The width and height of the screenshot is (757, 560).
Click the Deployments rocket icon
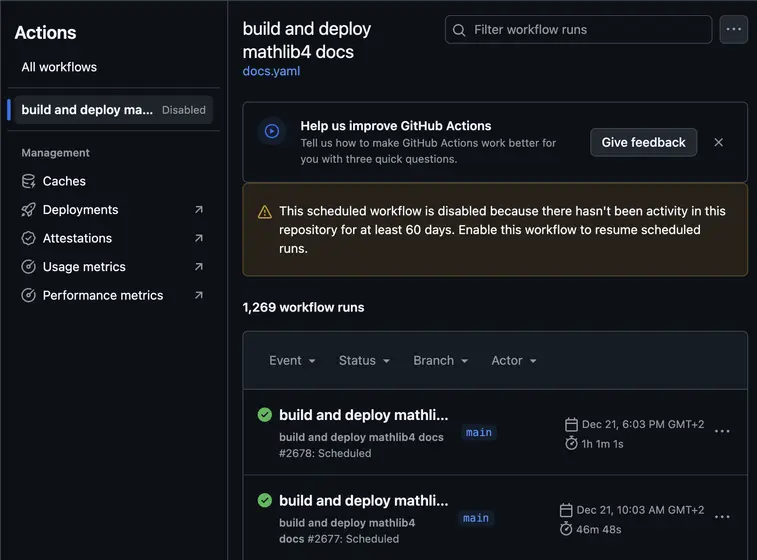29,210
